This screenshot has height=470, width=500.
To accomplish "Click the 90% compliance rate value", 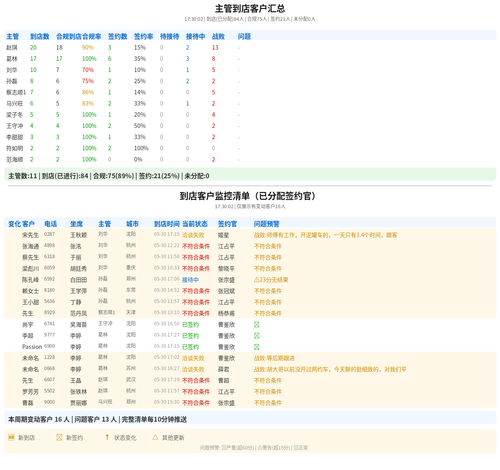I will 88,48.
